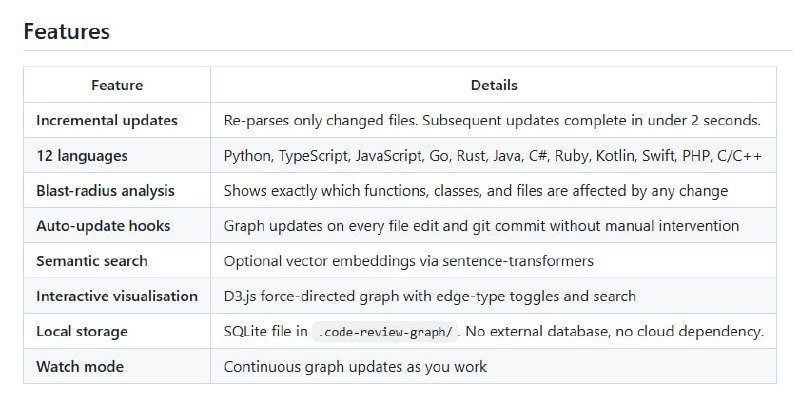The width and height of the screenshot is (800, 402).
Task: Select the Semantic search row label
Action: [x=92, y=261]
